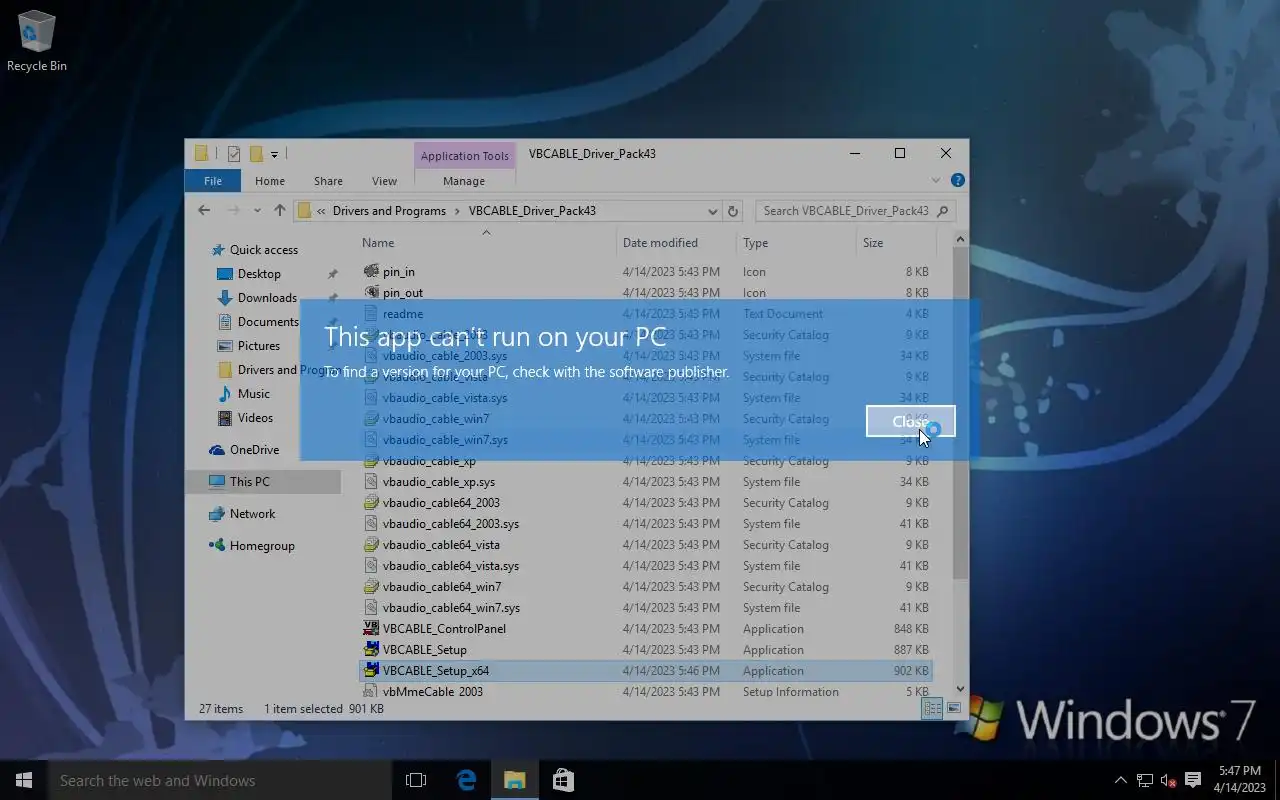Open Documents in the navigation pane
This screenshot has width=1280, height=800.
(x=268, y=322)
